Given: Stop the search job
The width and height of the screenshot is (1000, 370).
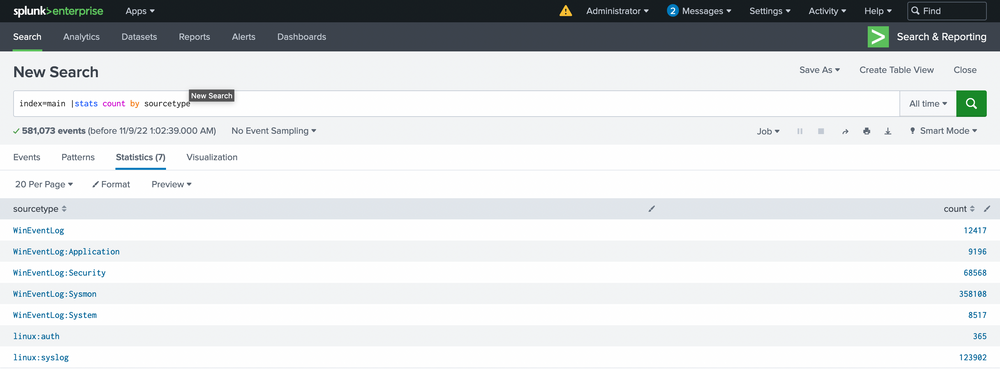Looking at the screenshot, I should (x=821, y=131).
